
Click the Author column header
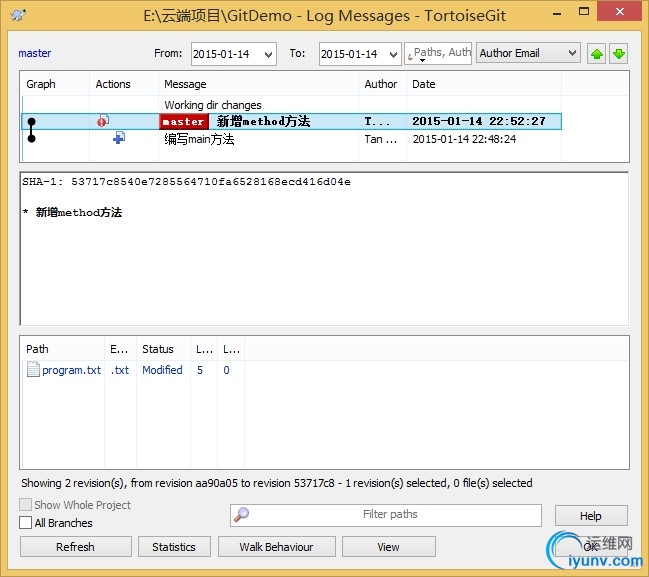pos(382,84)
